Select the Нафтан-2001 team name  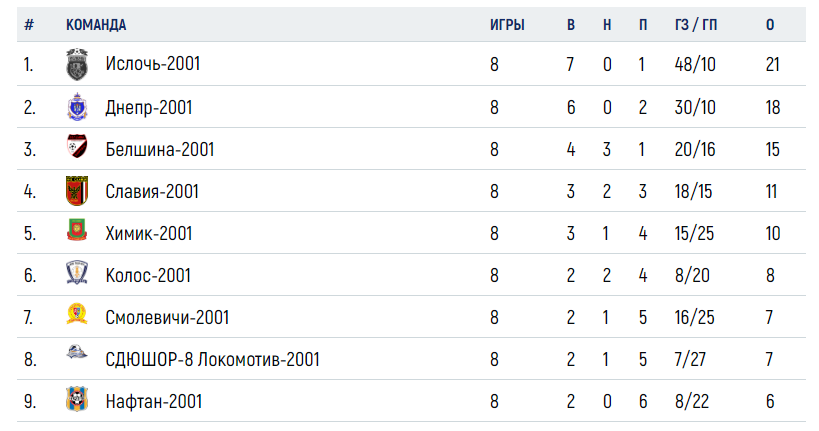click(154, 401)
